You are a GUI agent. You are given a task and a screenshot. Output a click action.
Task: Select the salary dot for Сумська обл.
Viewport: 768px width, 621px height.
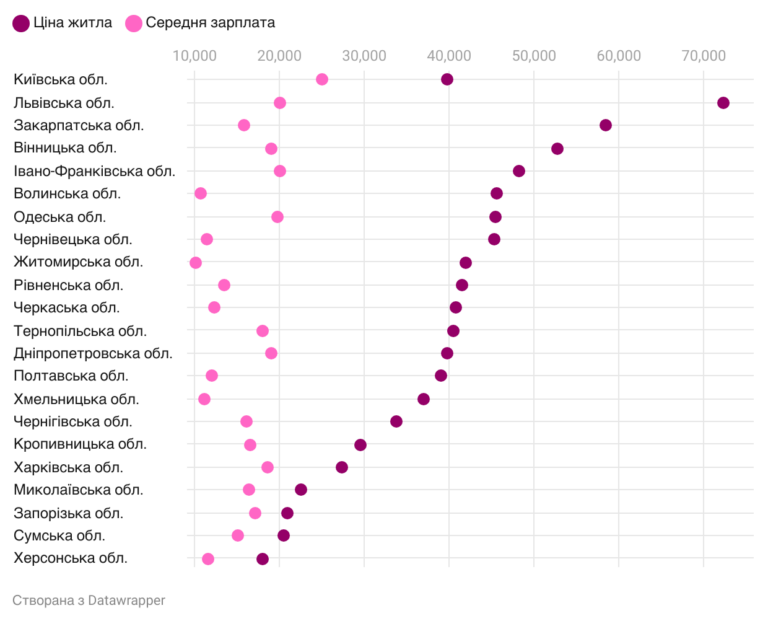point(238,535)
